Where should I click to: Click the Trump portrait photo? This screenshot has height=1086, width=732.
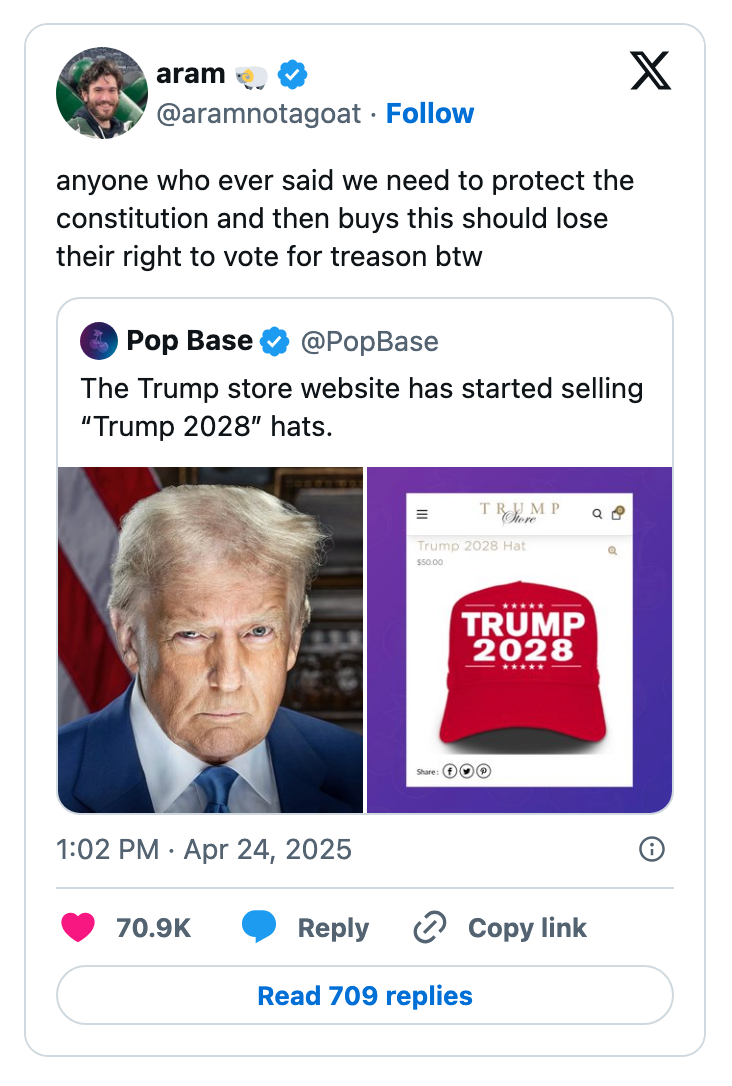coord(210,637)
